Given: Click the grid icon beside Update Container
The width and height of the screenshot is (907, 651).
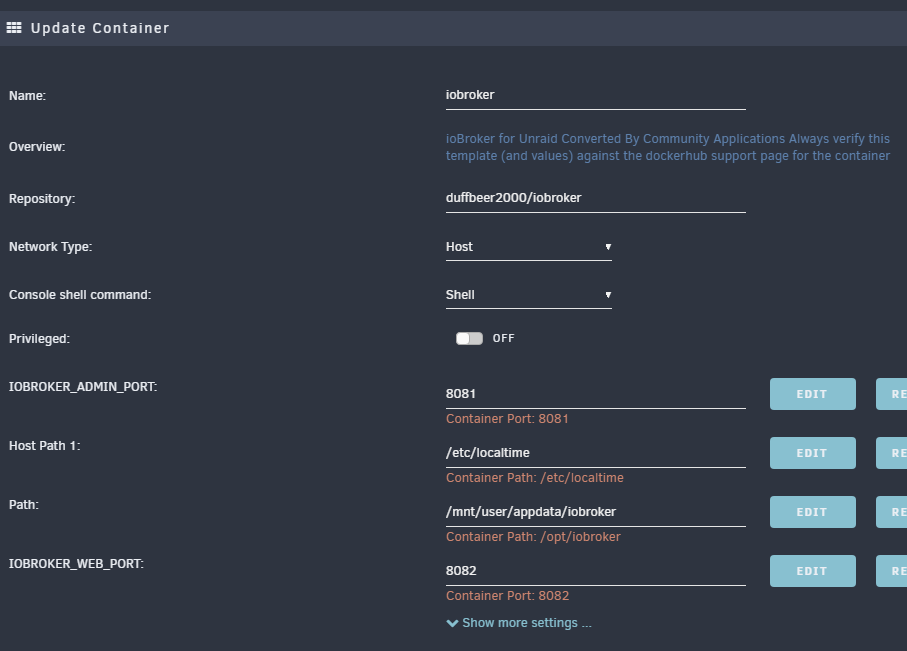Looking at the screenshot, I should (x=14, y=28).
